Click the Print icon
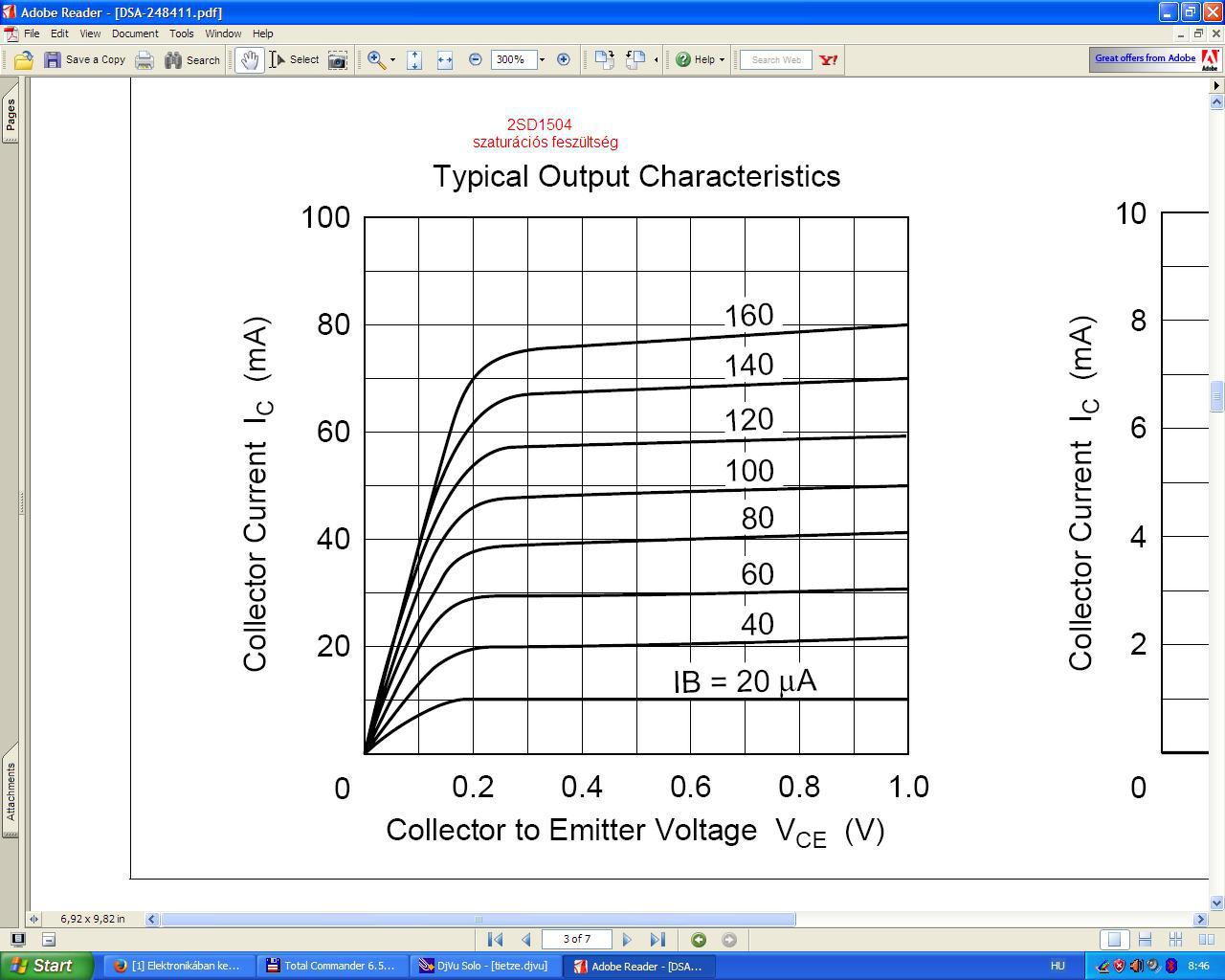Screen dimensions: 1225x980 click(145, 59)
